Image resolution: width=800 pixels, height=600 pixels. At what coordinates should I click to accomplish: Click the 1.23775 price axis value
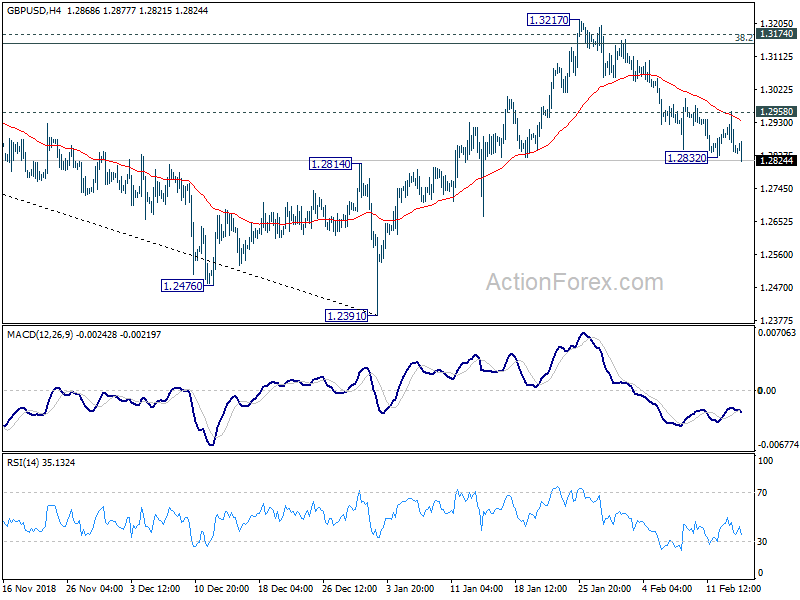777,321
